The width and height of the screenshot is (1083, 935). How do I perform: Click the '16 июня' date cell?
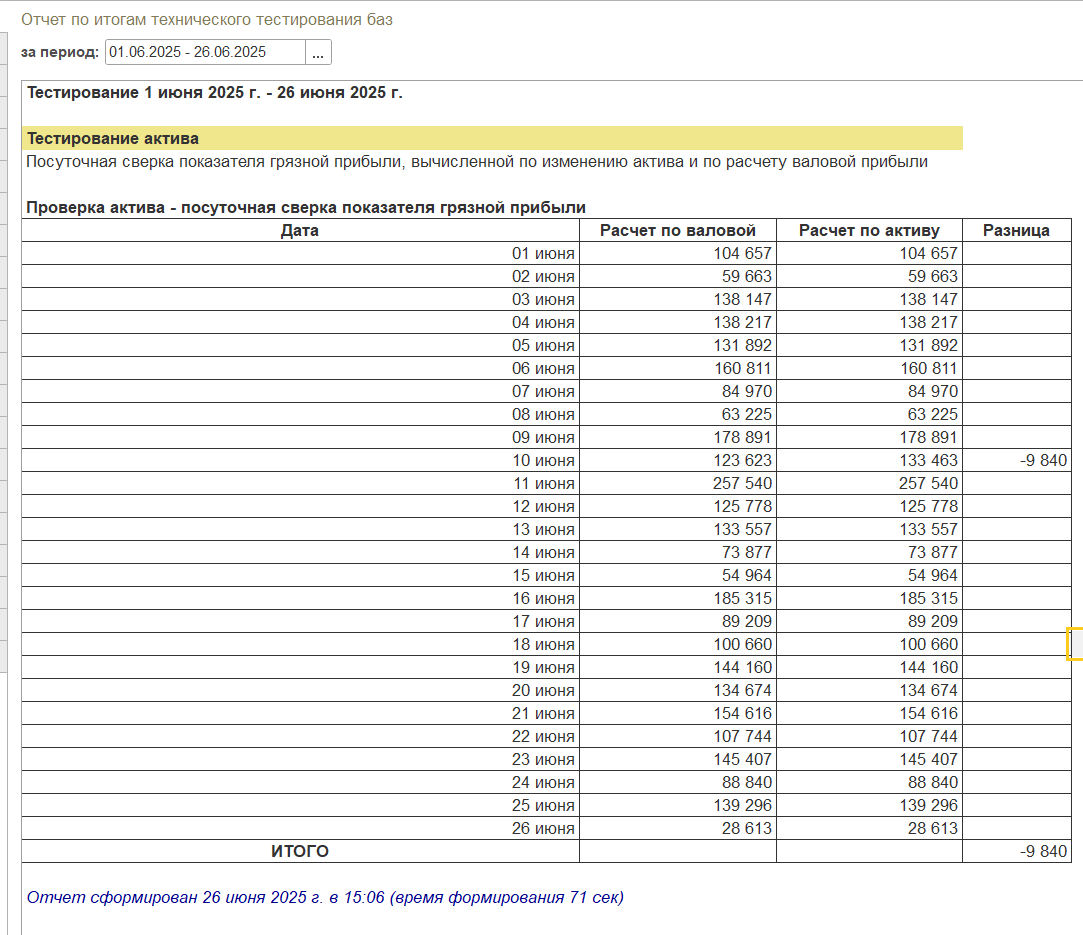pyautogui.click(x=300, y=599)
